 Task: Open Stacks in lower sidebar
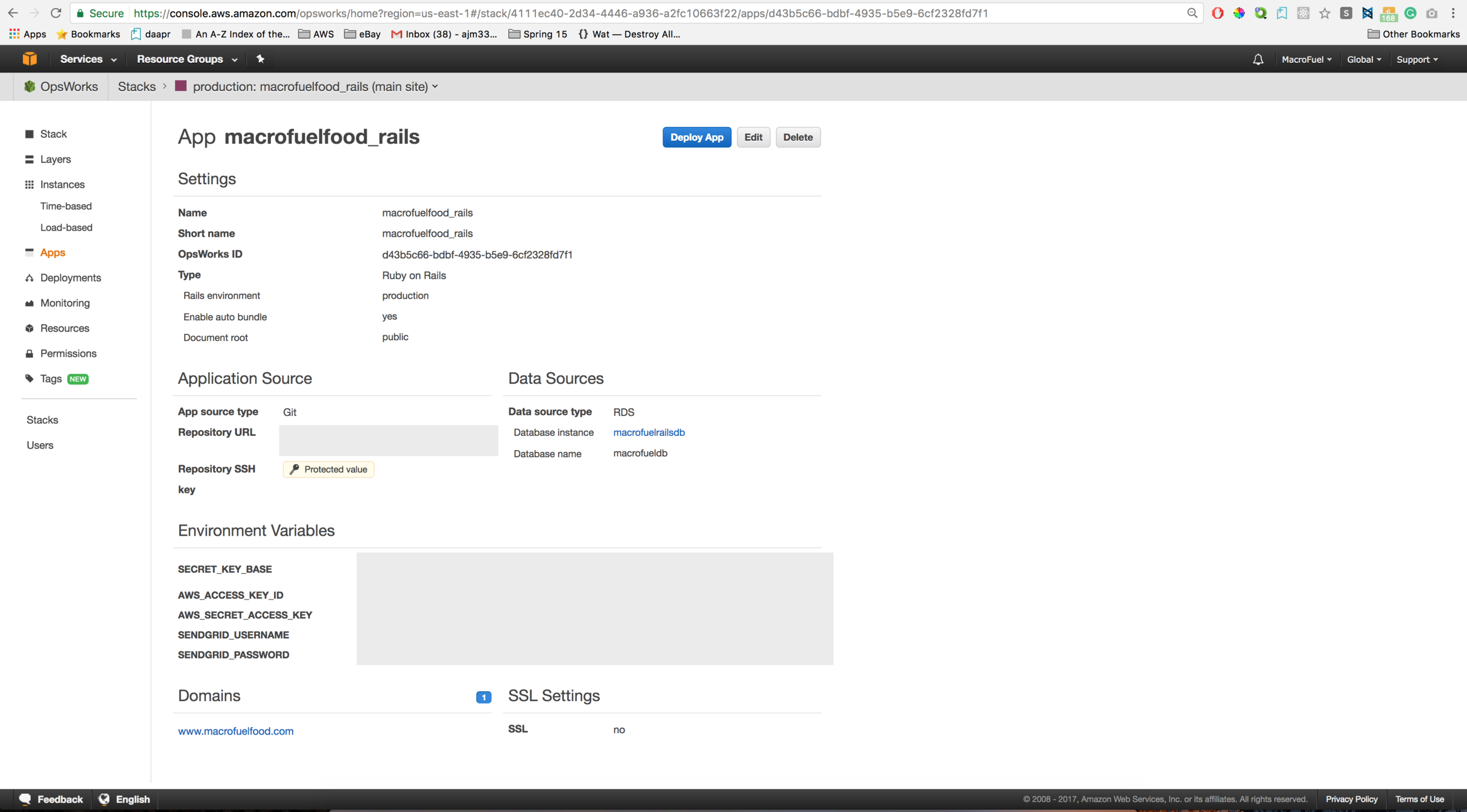click(42, 419)
